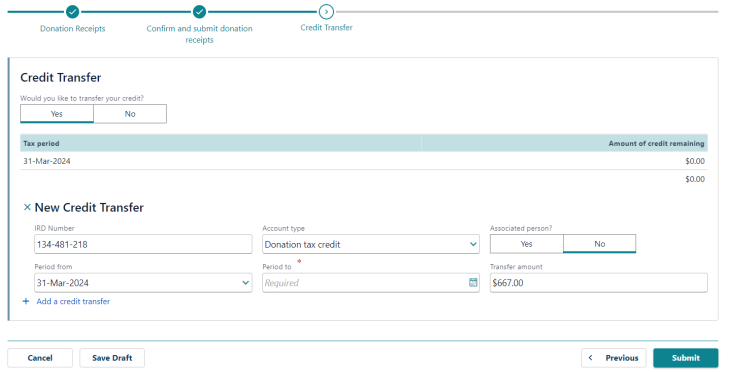Select No for transfer your credit
The width and height of the screenshot is (733, 372).
[130, 114]
